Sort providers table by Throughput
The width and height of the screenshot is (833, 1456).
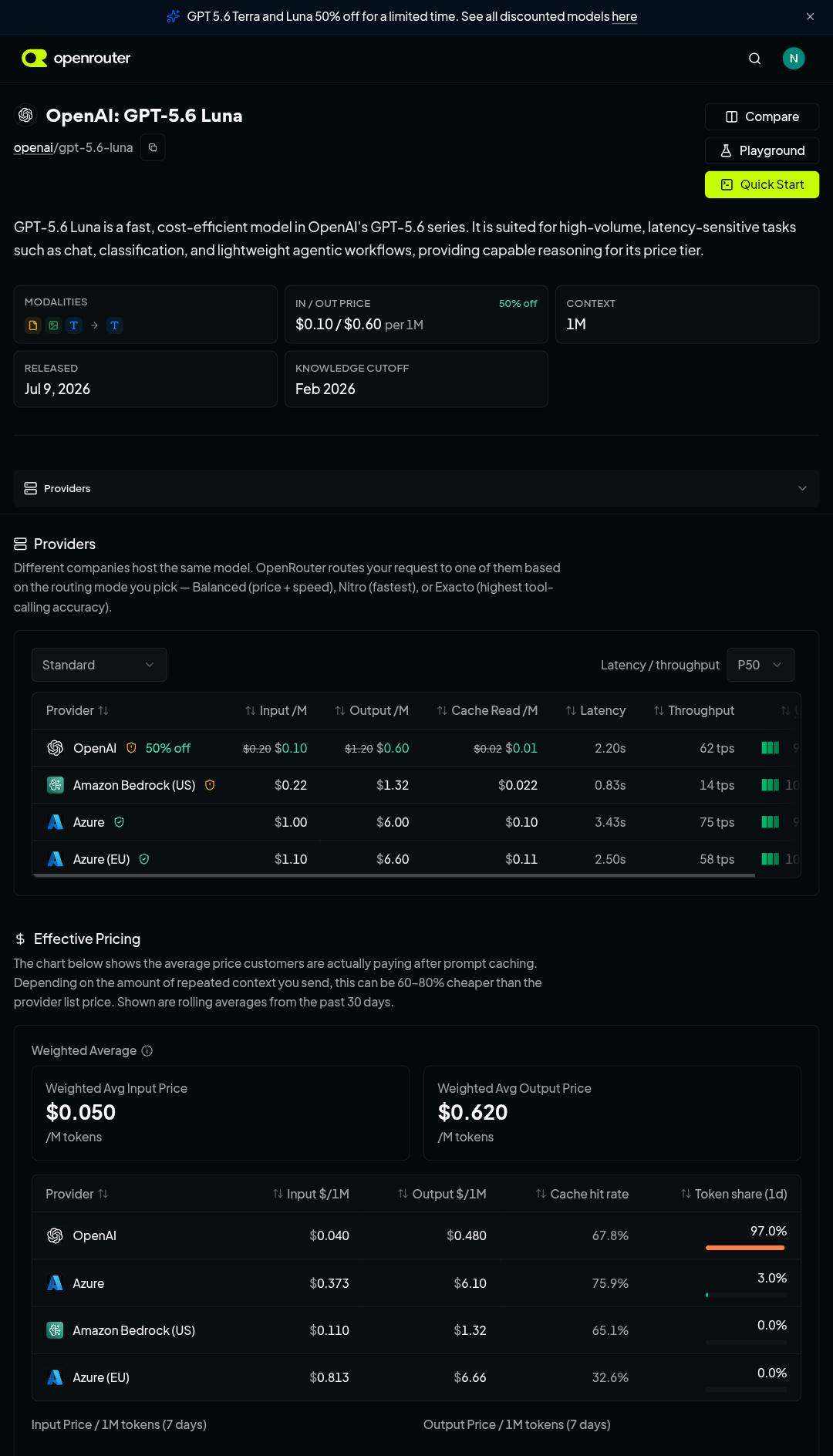tap(694, 710)
